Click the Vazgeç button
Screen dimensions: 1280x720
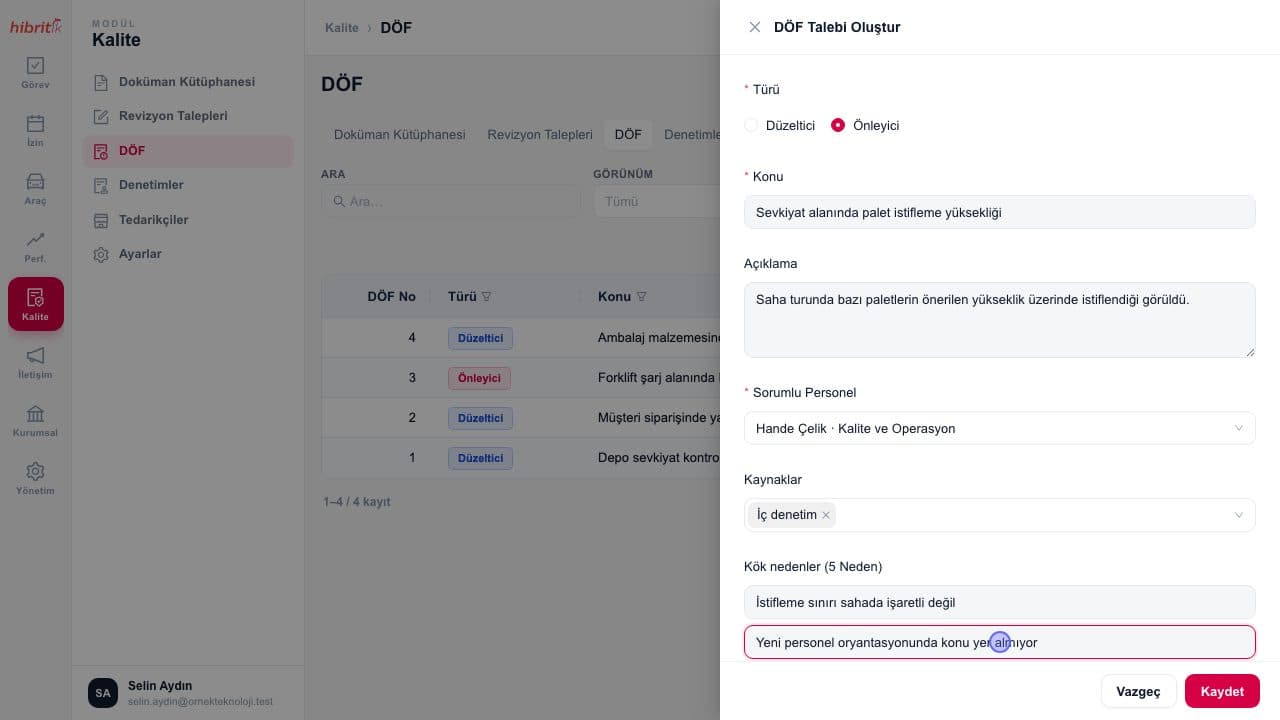[1138, 691]
